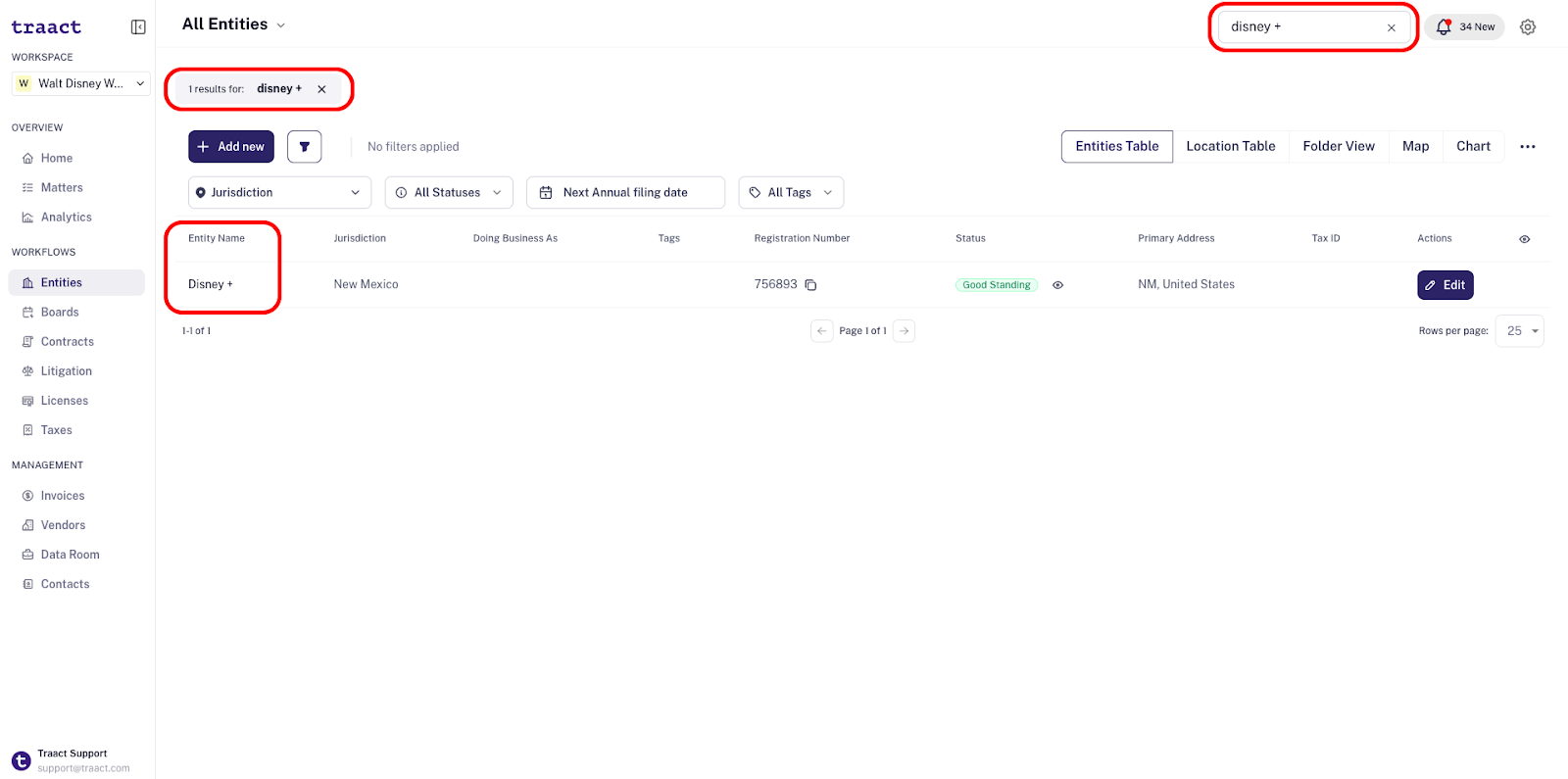Copy registration number 756893
The height and width of the screenshot is (779, 1568).
810,285
